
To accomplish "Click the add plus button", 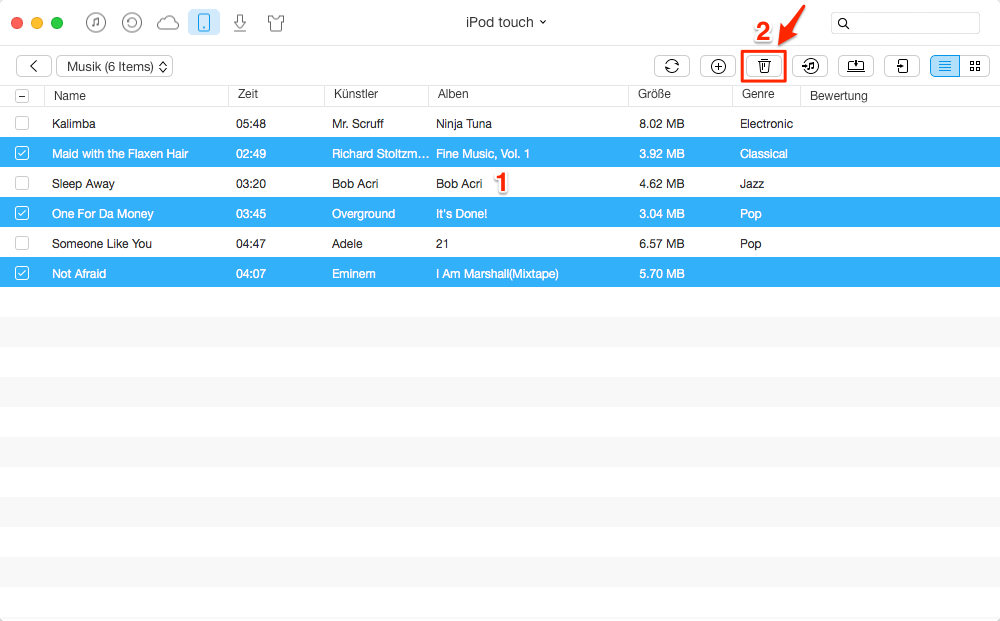I will pos(718,66).
